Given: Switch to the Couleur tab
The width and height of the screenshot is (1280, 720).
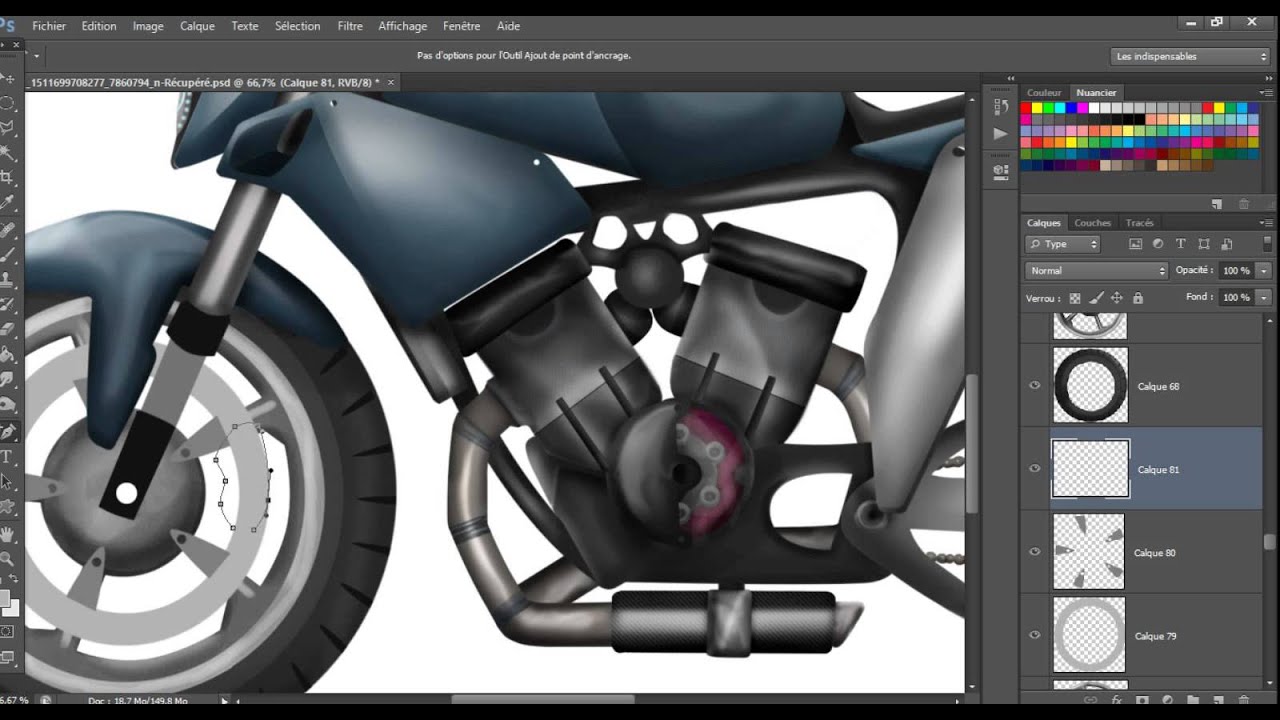Looking at the screenshot, I should click(1044, 93).
